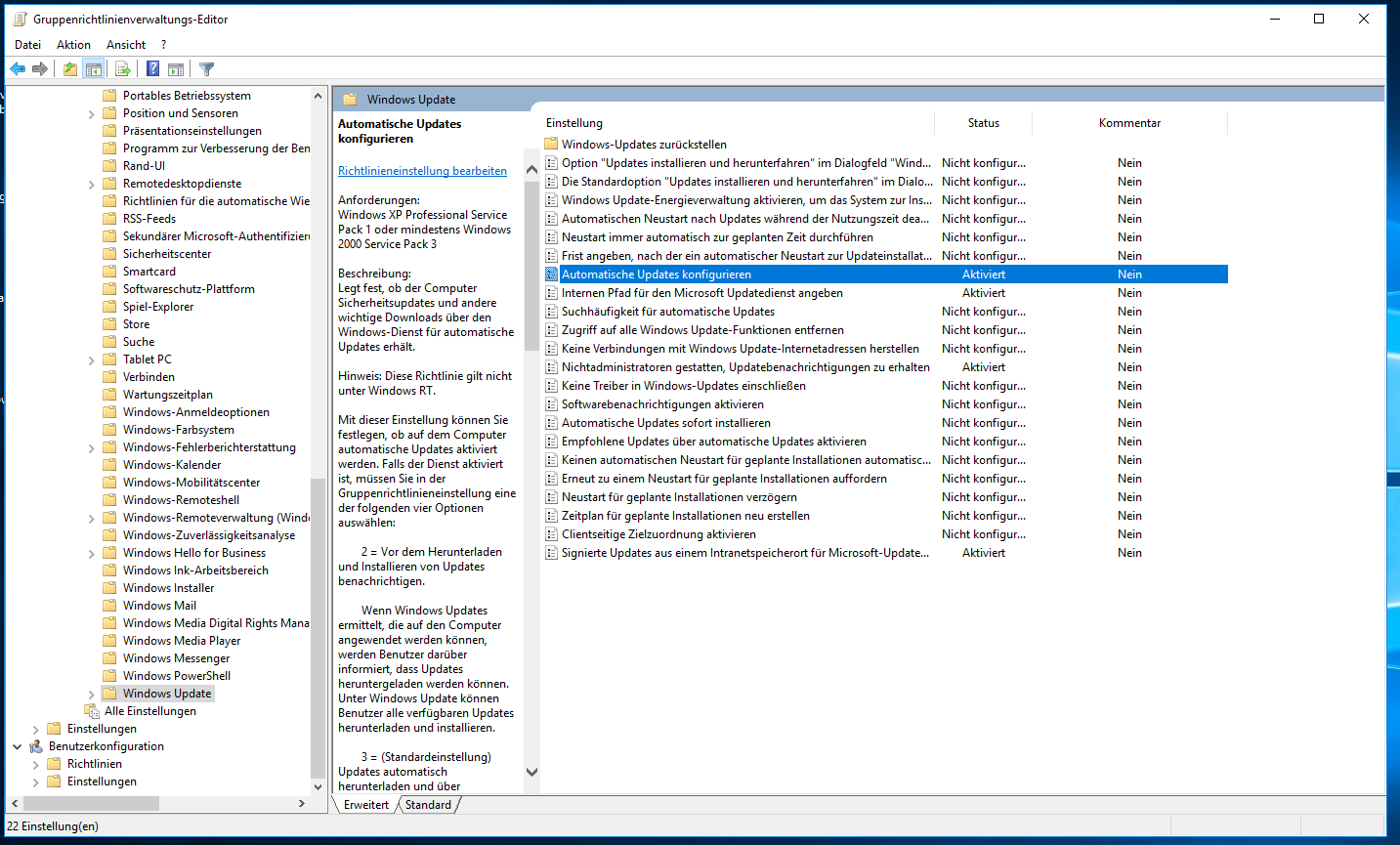Sort by the Kommentar column header

pyautogui.click(x=1129, y=123)
